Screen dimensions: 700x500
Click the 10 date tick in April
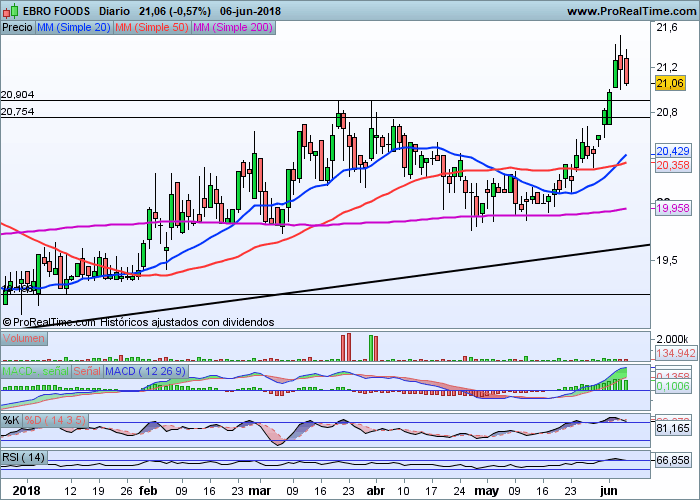point(404,491)
